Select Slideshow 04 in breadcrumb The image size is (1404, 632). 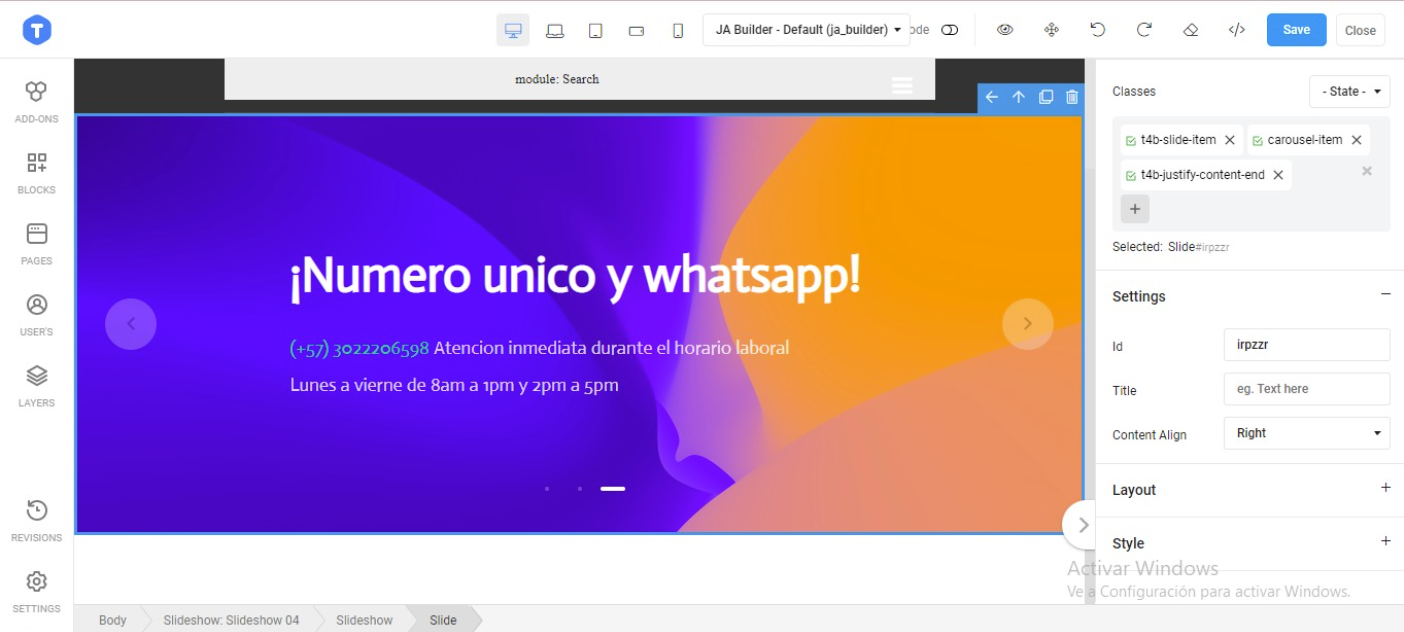coord(231,620)
